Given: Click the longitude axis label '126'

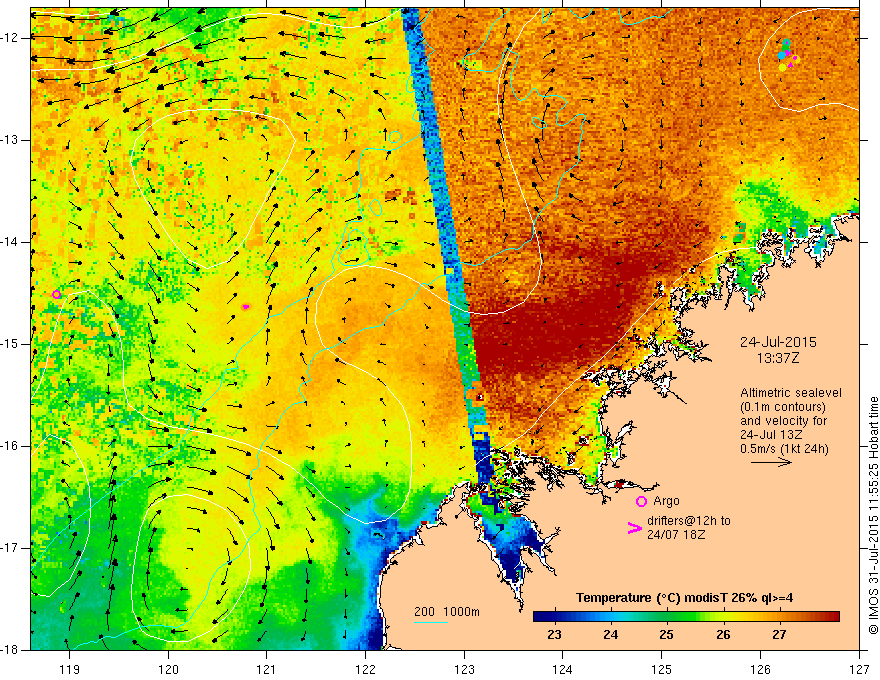Looking at the screenshot, I should pyautogui.click(x=760, y=669).
